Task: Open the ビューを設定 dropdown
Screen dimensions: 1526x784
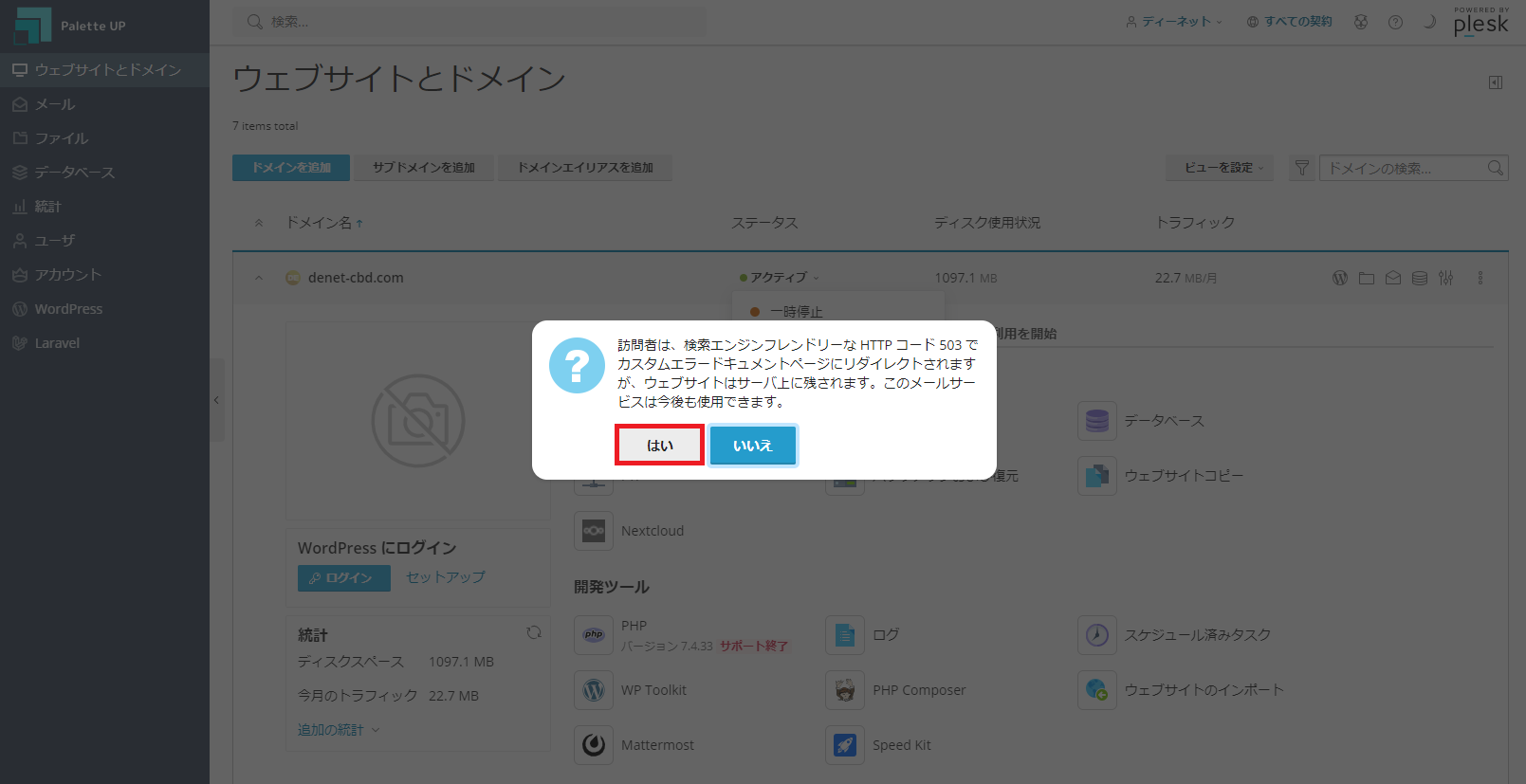Action: tap(1220, 168)
